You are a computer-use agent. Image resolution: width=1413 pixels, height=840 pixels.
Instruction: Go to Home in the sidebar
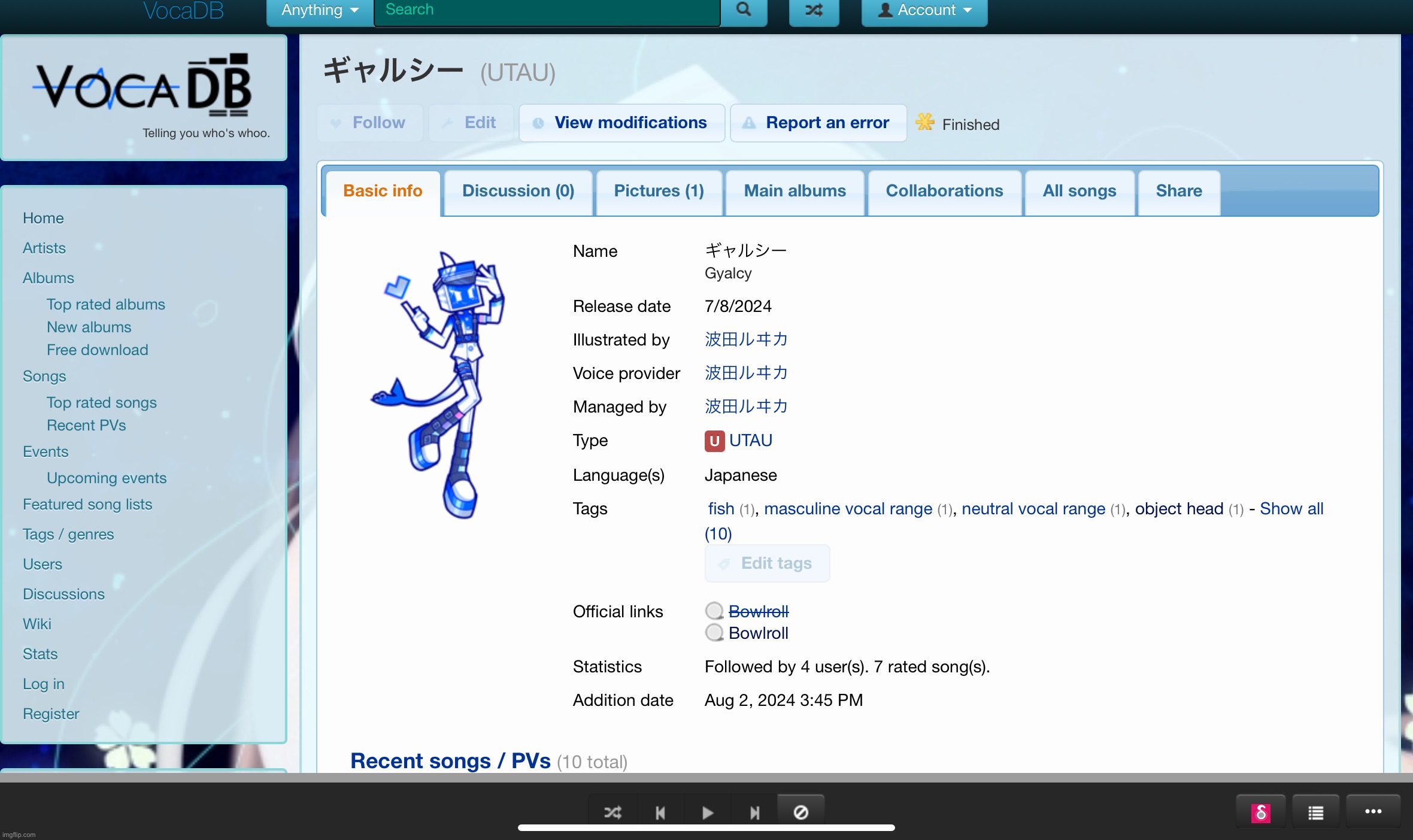point(43,218)
